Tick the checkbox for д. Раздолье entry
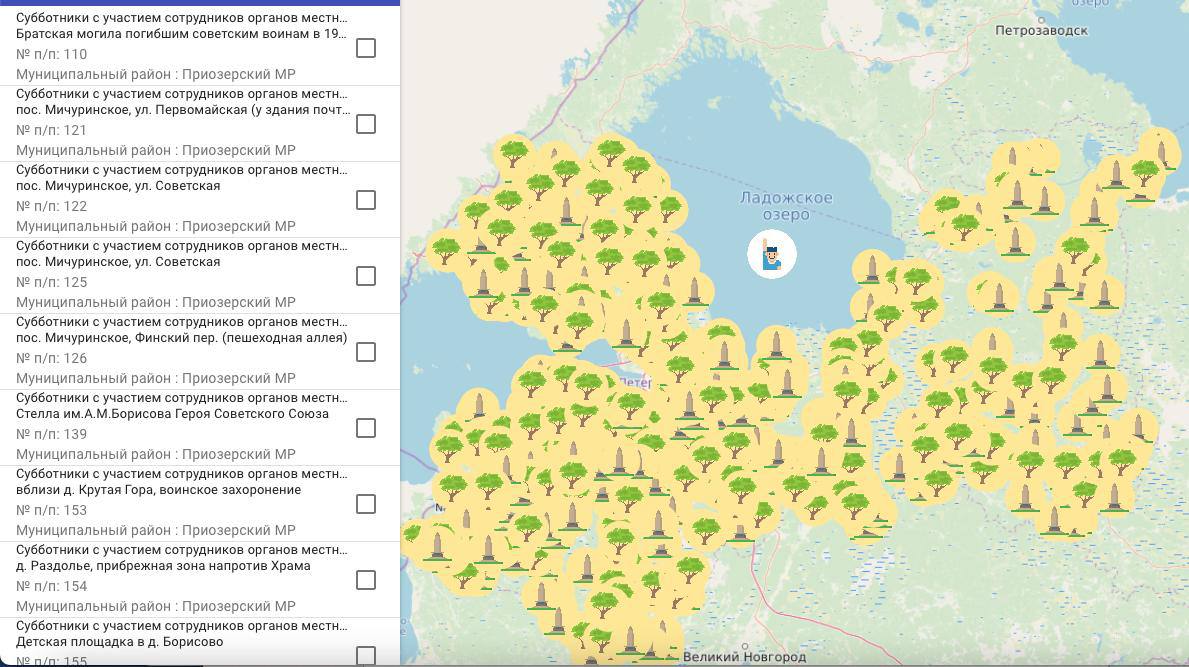The height and width of the screenshot is (667, 1189). (x=366, y=580)
